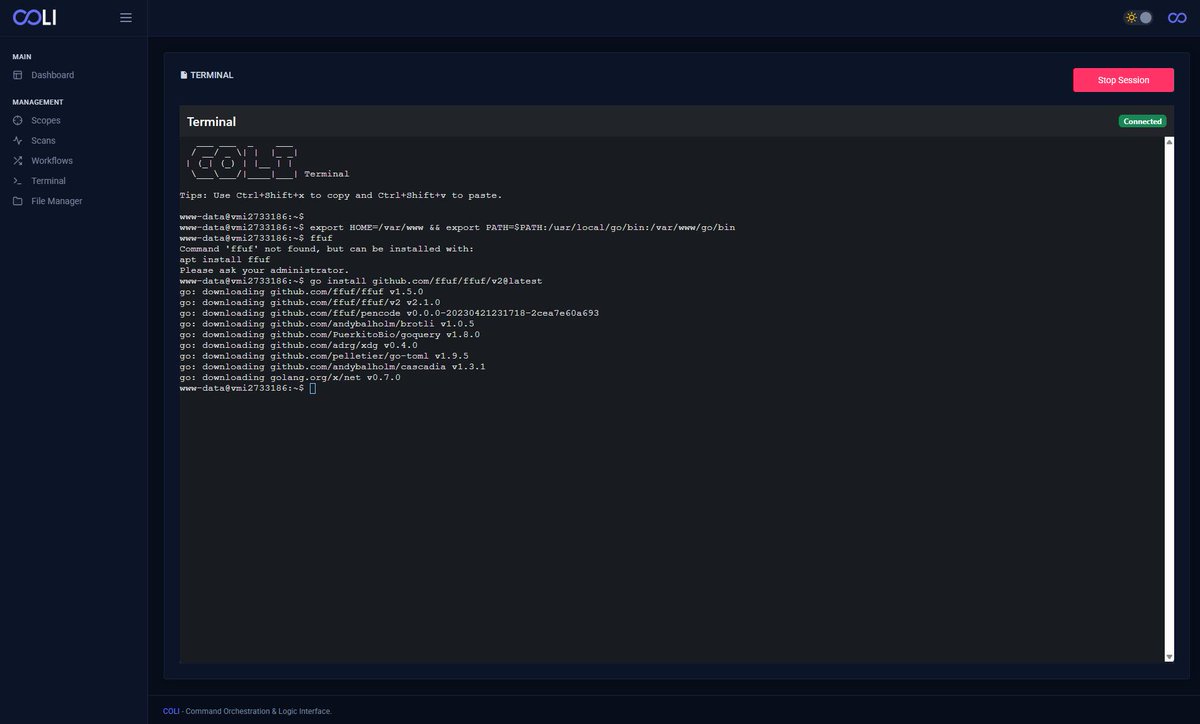
Task: Open the Dashboard page
Action: coord(52,75)
